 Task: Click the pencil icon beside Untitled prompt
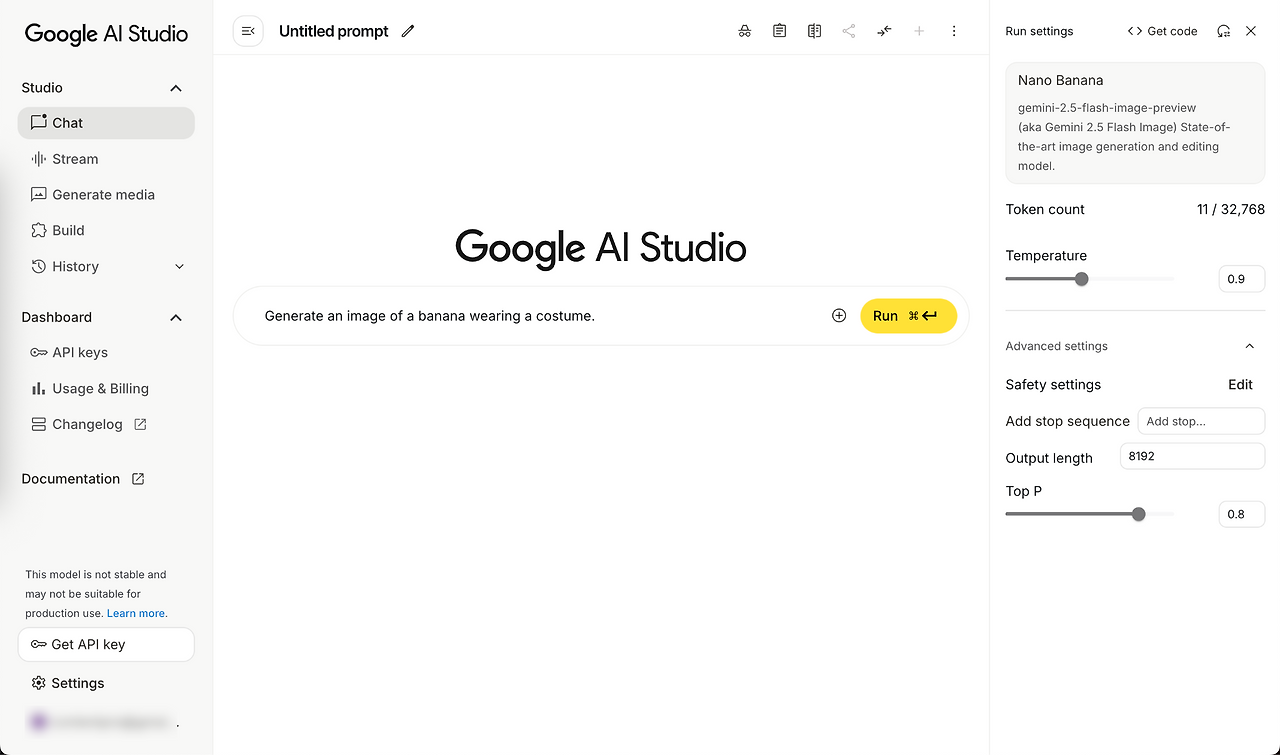coord(408,31)
